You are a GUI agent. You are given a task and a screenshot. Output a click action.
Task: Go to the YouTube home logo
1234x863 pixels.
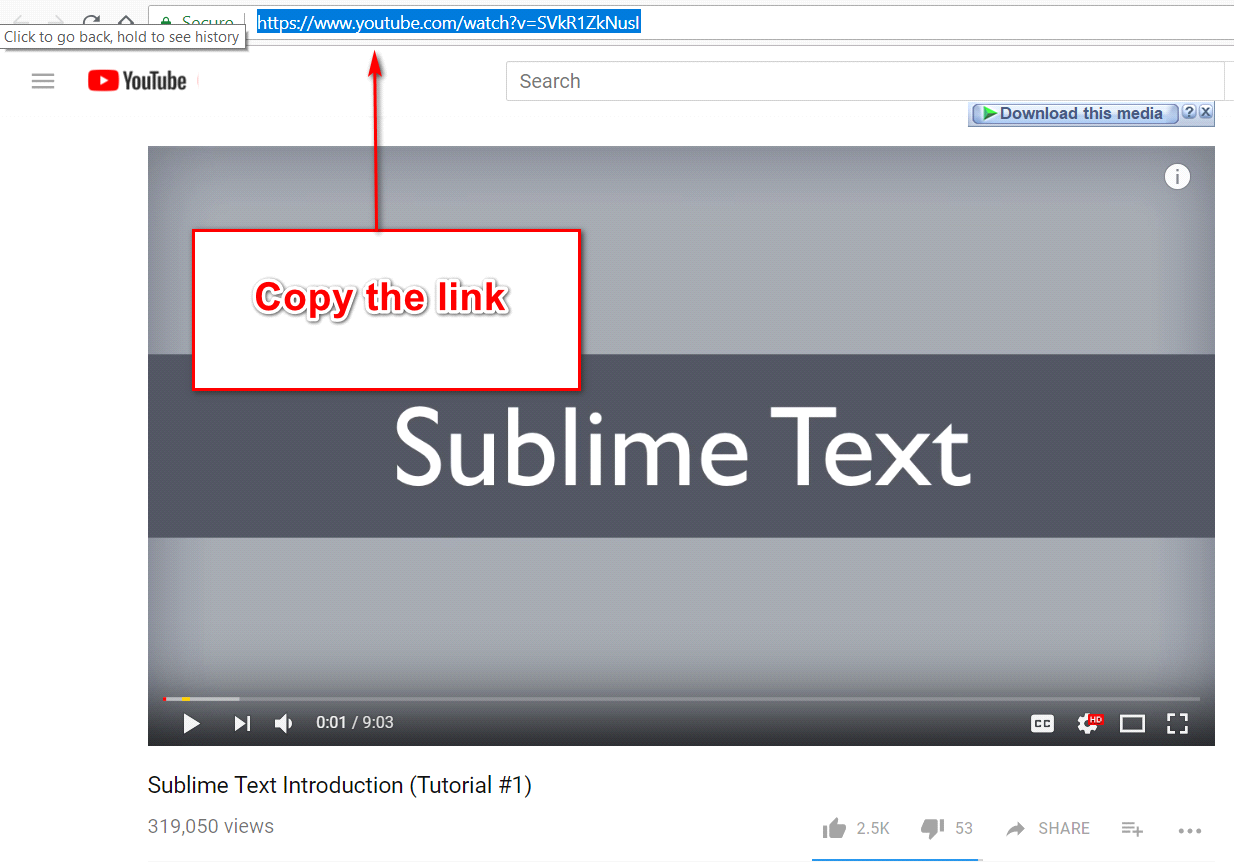tap(137, 81)
